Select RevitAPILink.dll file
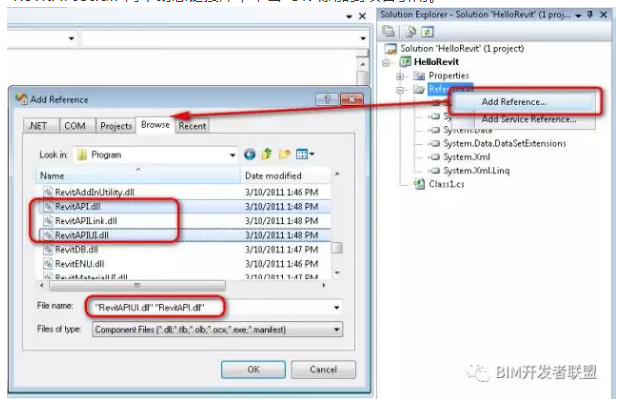624x401 pixels. [x=86, y=221]
